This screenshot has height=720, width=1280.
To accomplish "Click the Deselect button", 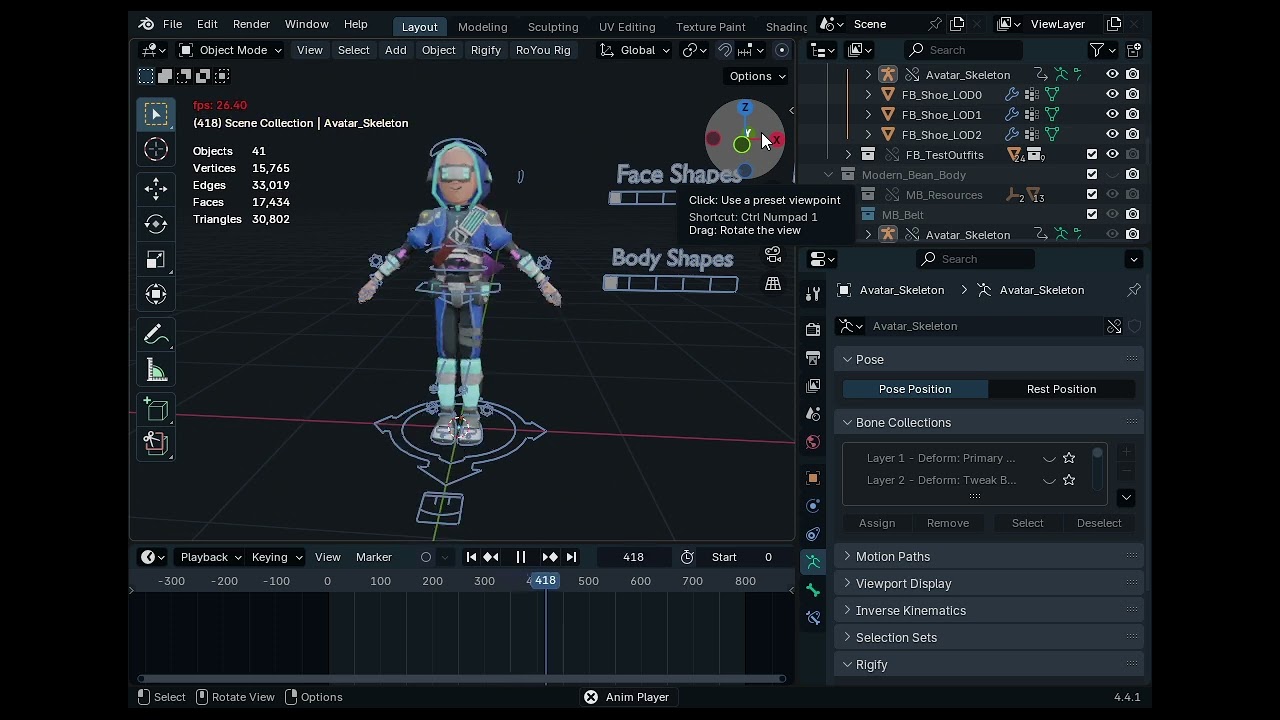I will point(1099,523).
